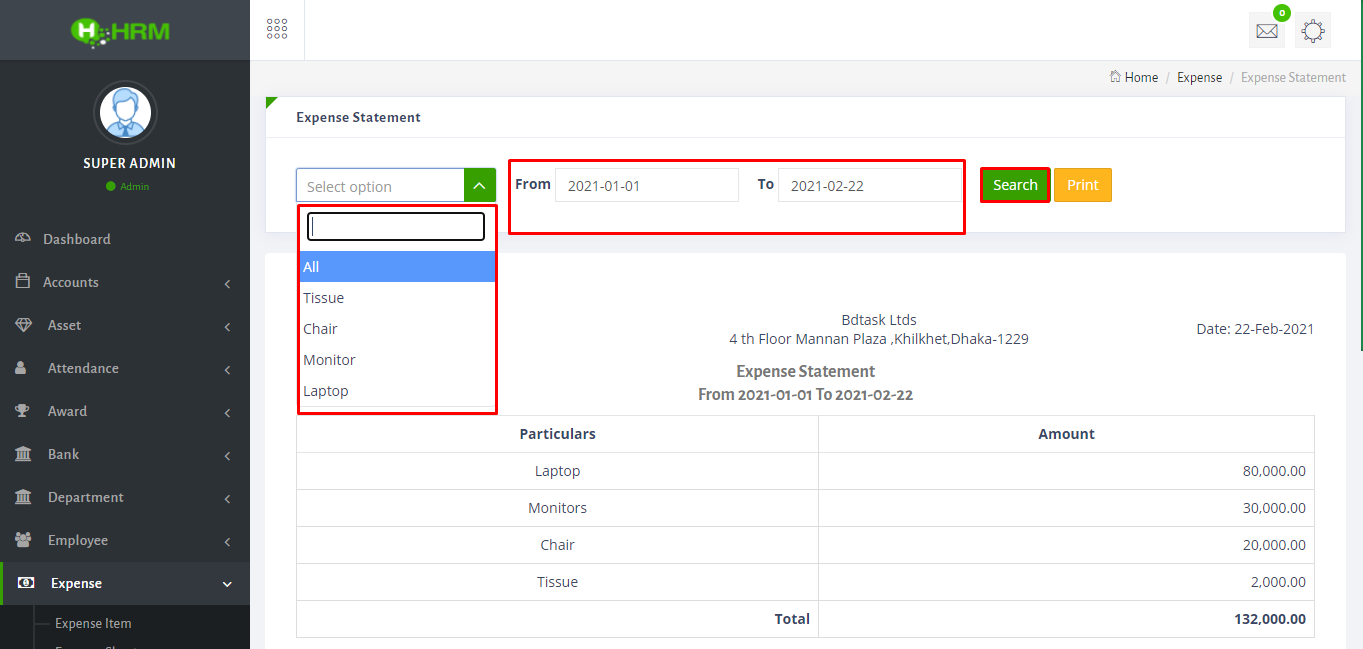
Task: Pick the All option in dropdown
Action: point(312,267)
